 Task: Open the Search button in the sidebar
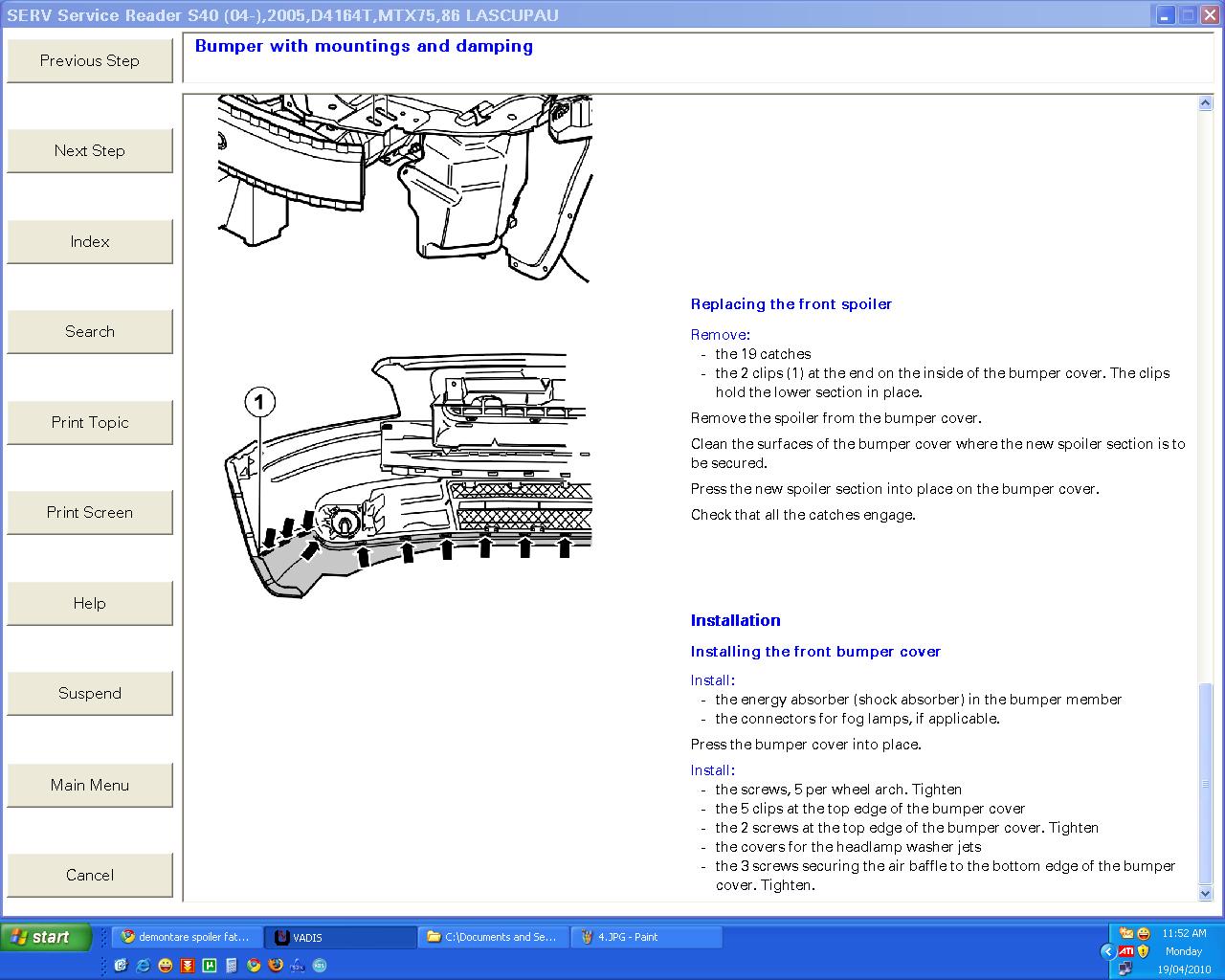click(x=90, y=331)
